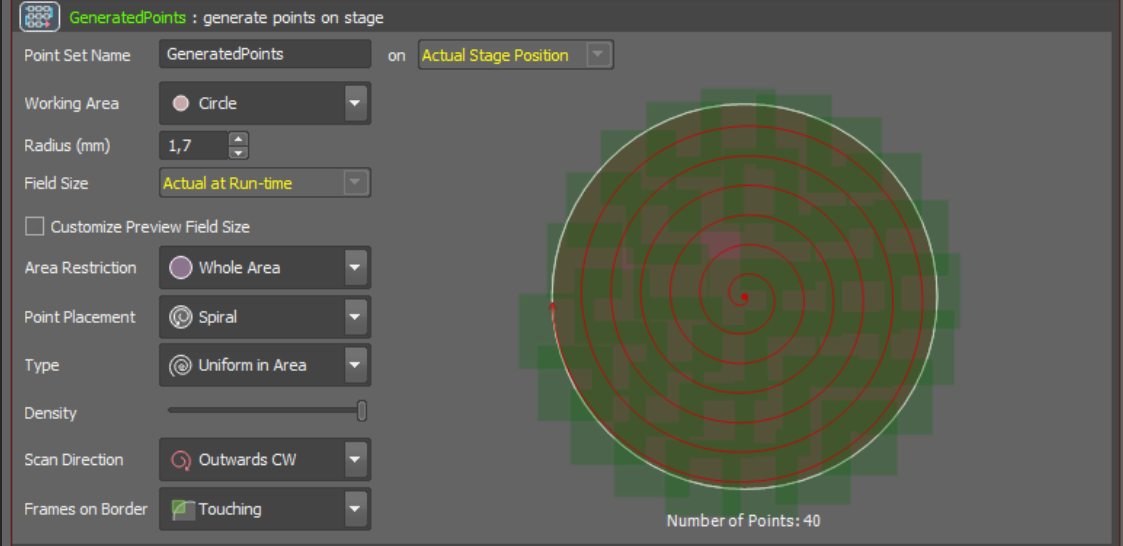Click the Point Set Name text field
The image size is (1123, 546).
click(x=264, y=55)
